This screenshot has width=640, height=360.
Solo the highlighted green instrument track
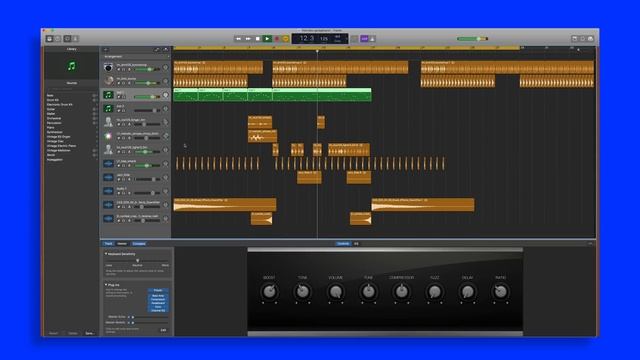[x=124, y=97]
